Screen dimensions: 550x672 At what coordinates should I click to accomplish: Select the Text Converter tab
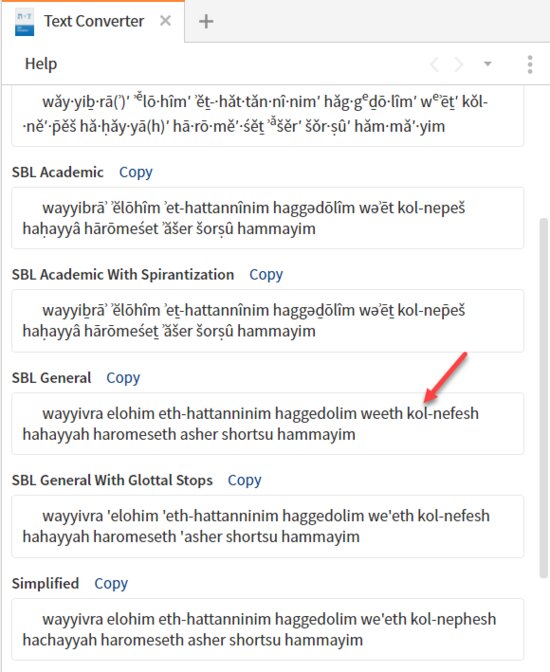(x=94, y=21)
